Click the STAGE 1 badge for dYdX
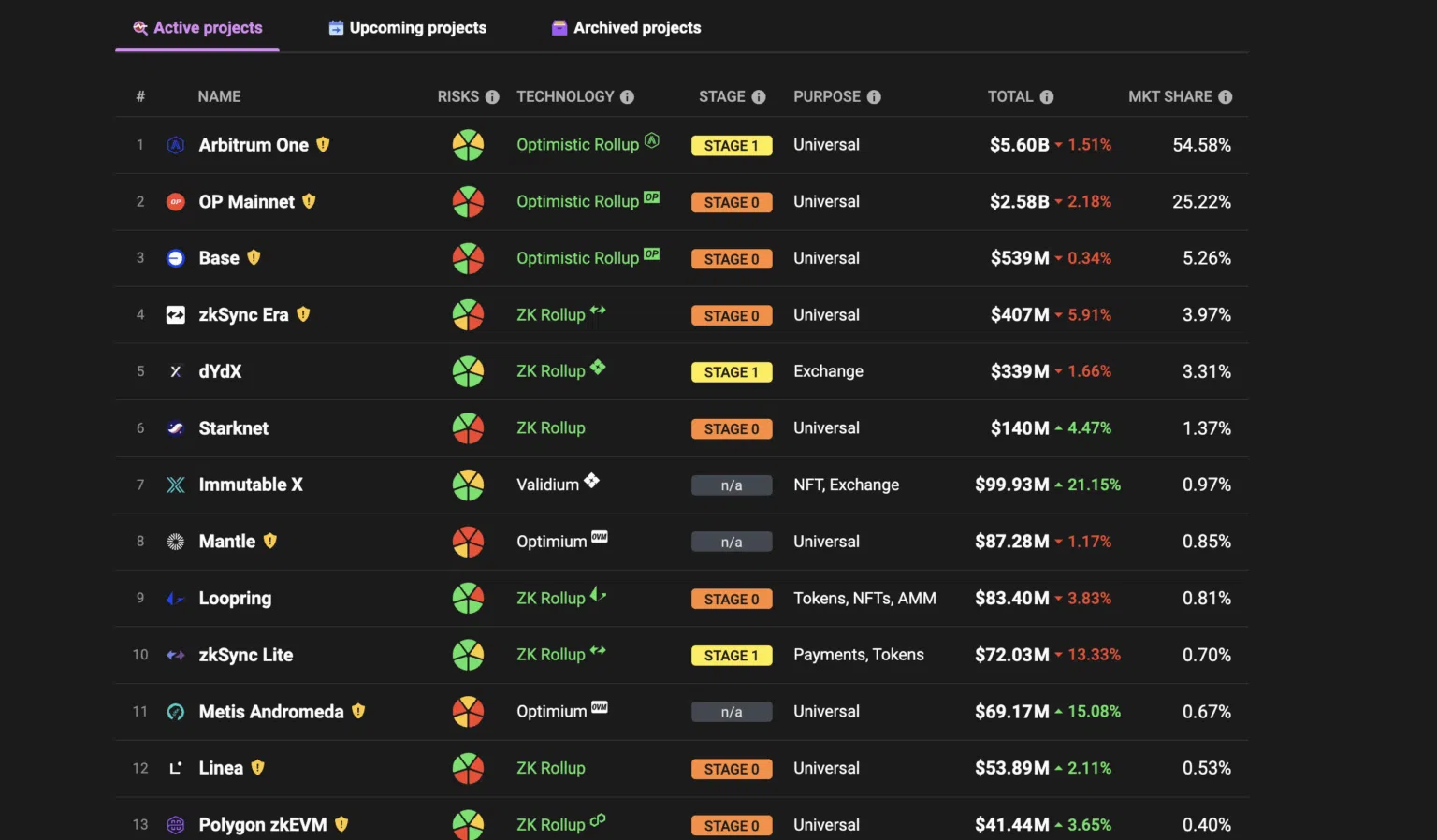The image size is (1437, 840). point(732,372)
